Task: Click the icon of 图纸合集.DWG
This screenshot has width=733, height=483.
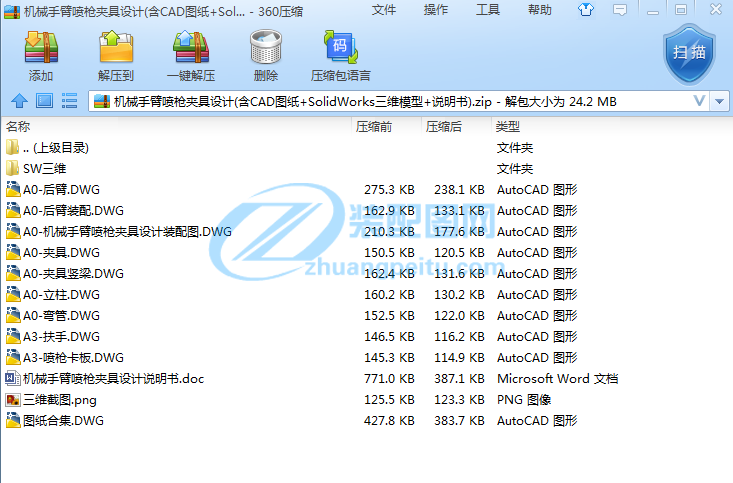Action: (x=13, y=420)
